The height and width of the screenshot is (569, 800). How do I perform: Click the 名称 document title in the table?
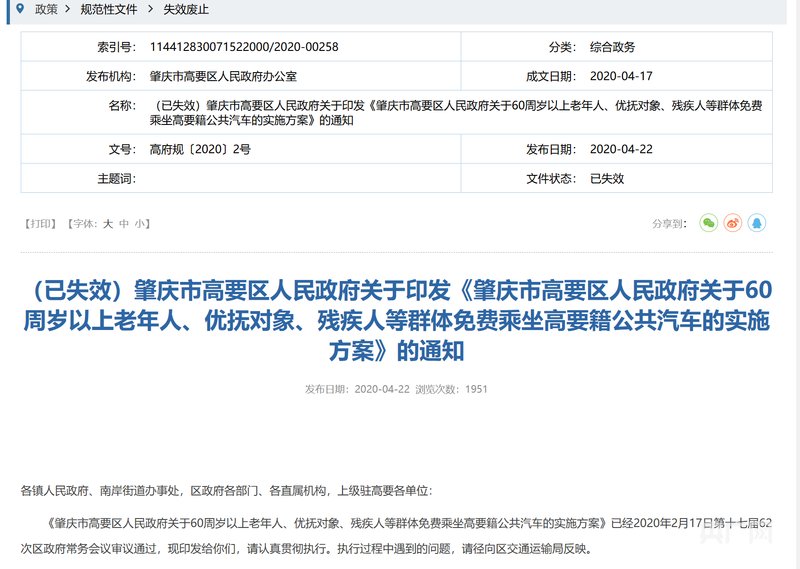[x=455, y=112]
